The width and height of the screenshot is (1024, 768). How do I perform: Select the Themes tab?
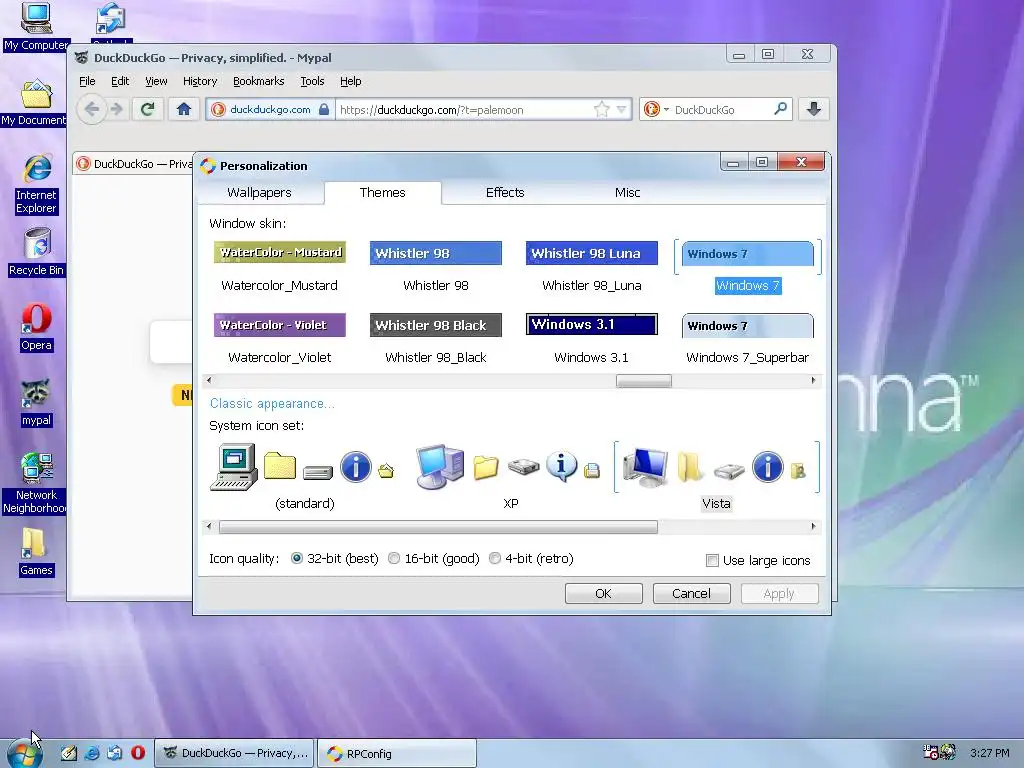pyautogui.click(x=383, y=193)
